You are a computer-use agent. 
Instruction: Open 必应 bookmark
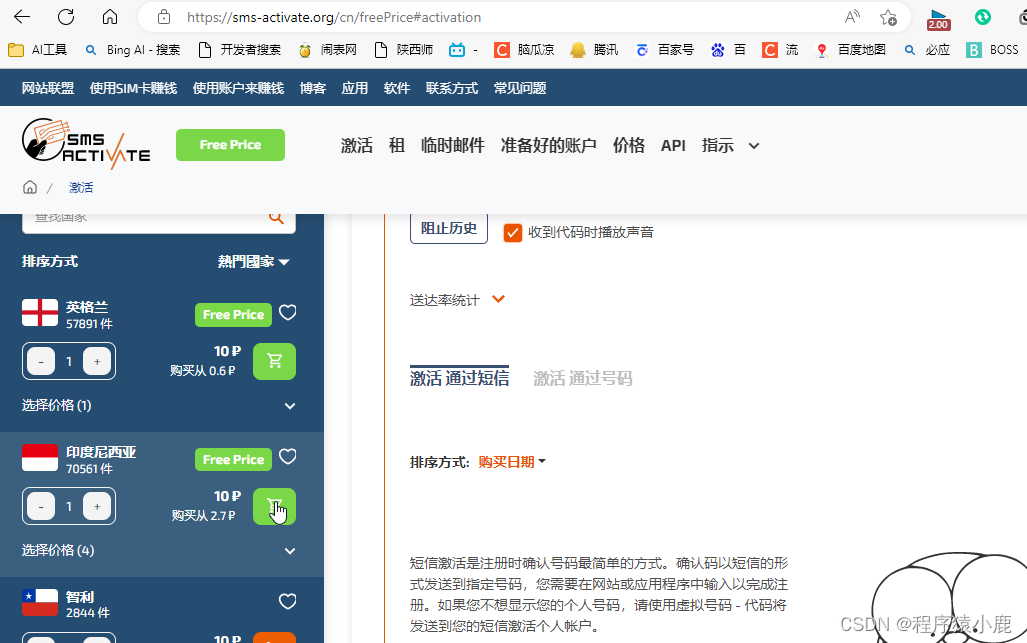click(x=927, y=50)
